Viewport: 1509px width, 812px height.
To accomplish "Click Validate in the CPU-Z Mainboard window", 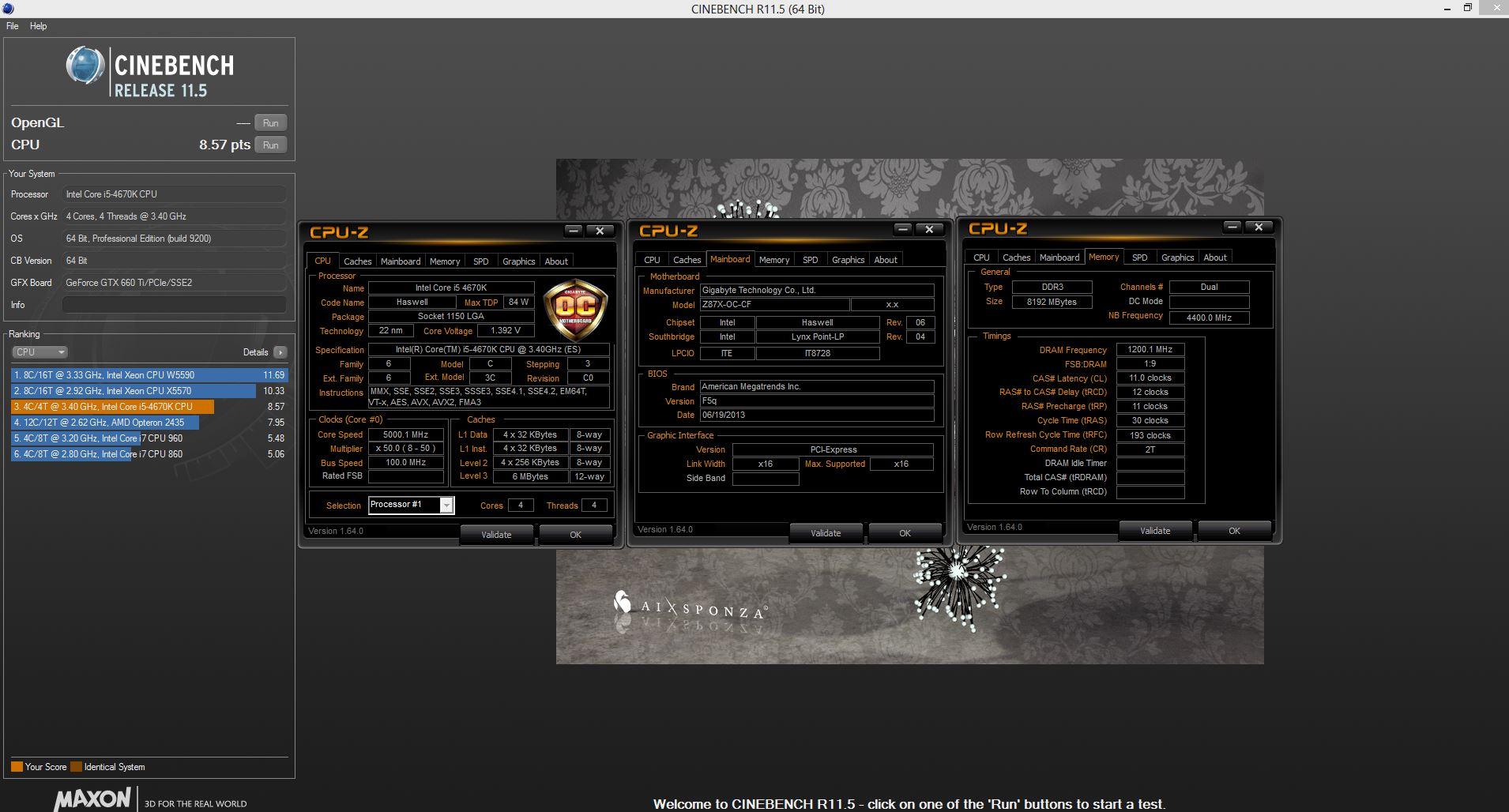I will click(x=826, y=533).
